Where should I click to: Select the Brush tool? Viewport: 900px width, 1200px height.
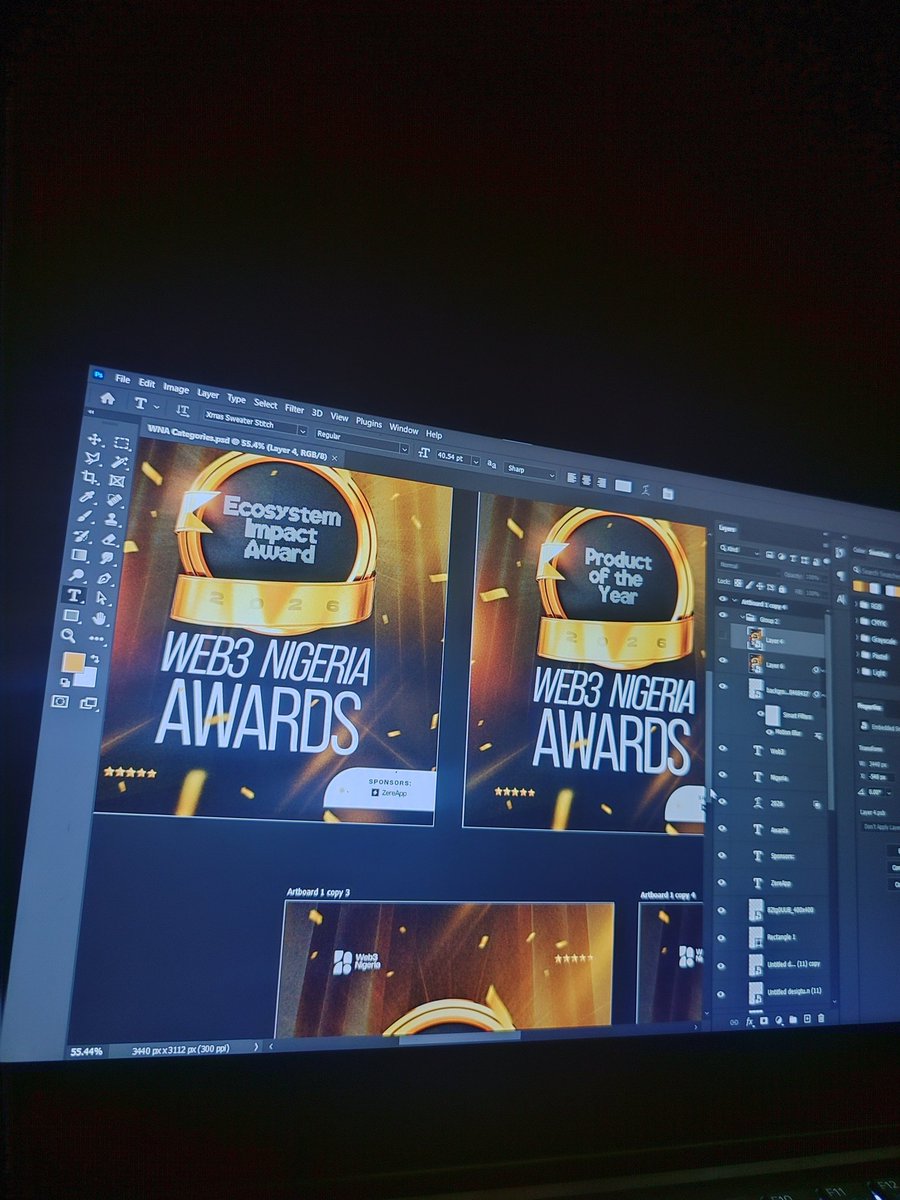[84, 516]
